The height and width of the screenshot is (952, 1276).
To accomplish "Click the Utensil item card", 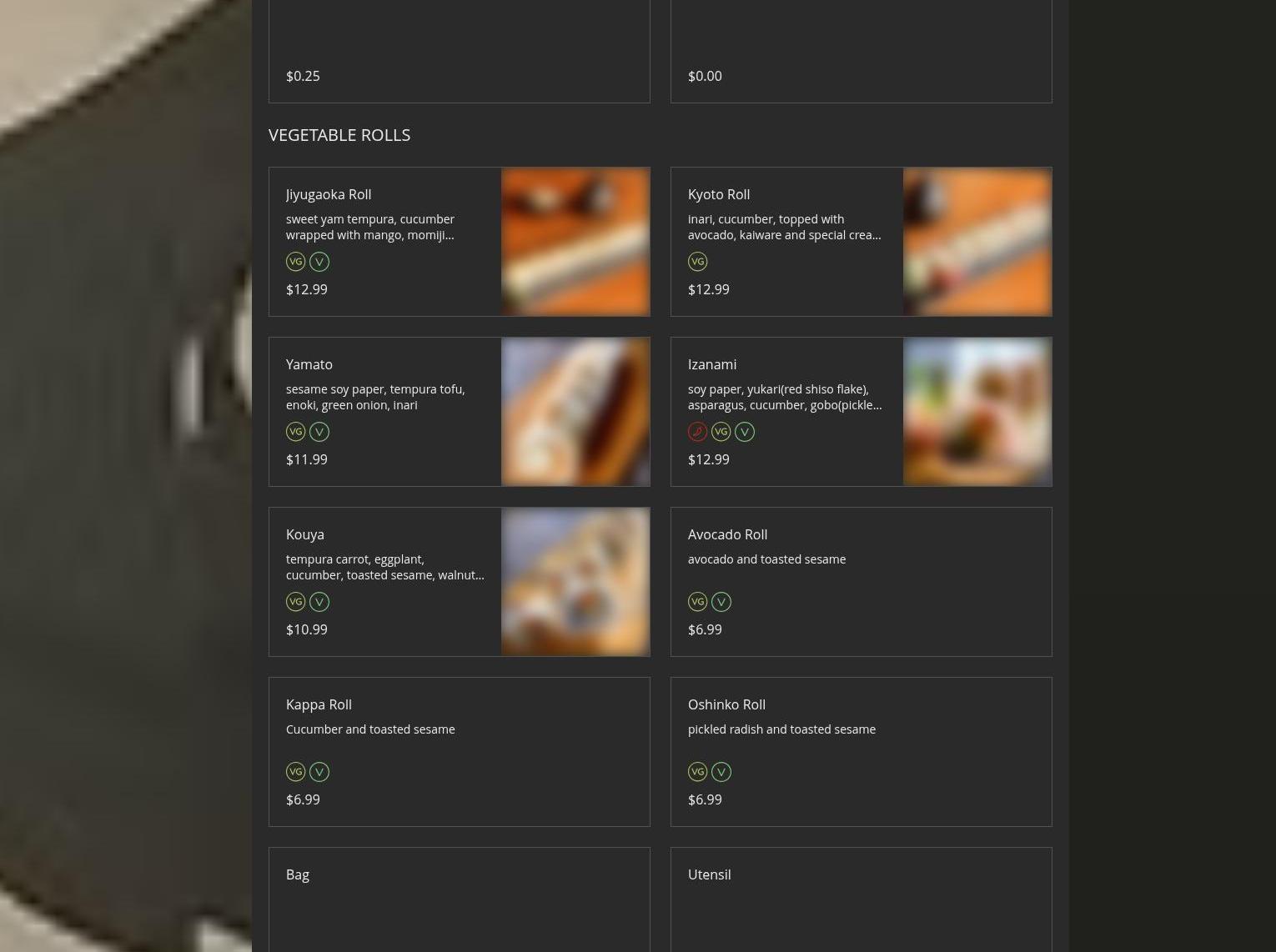I will 861,900.
